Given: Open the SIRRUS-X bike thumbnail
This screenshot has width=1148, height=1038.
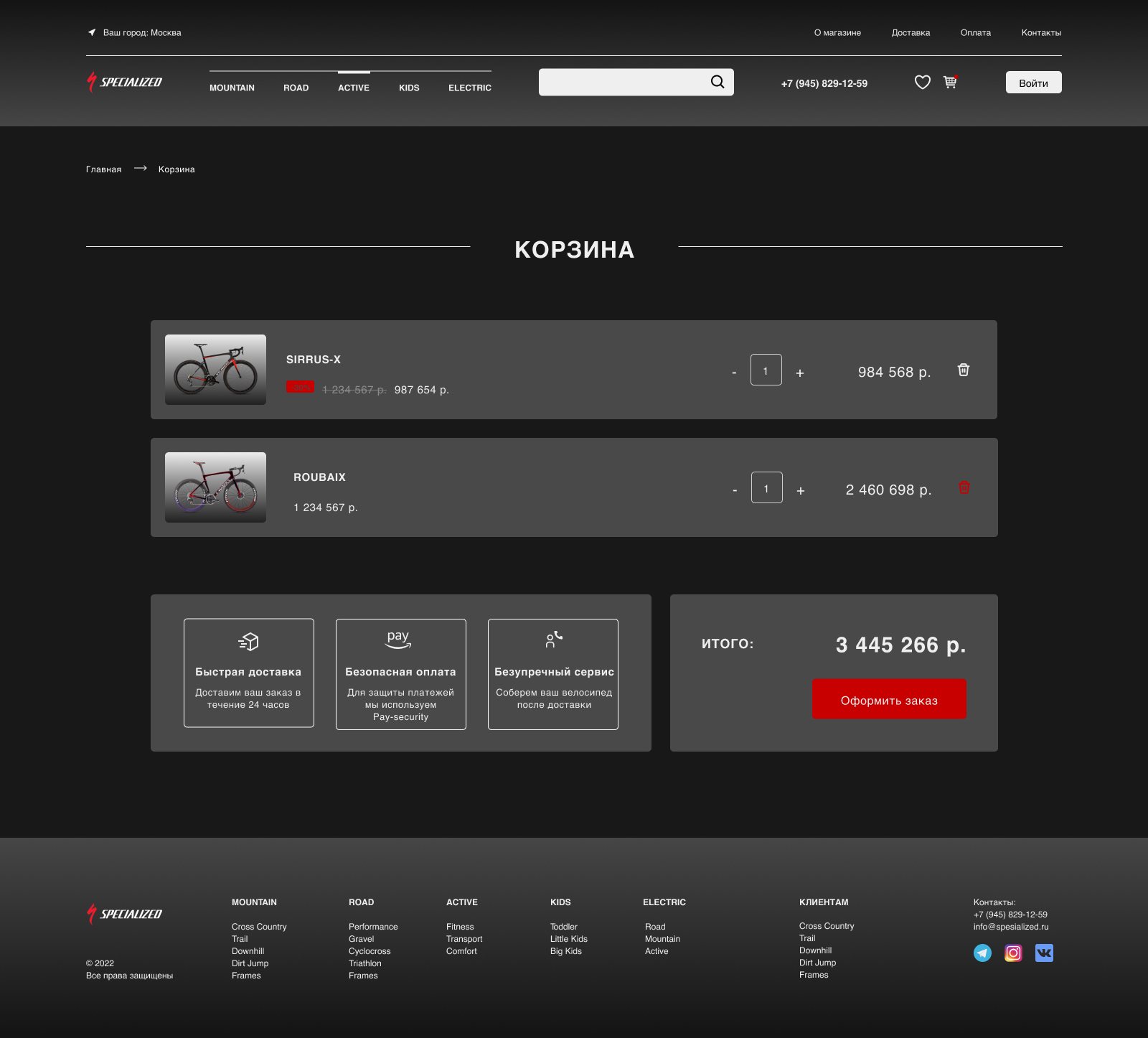Looking at the screenshot, I should click(215, 370).
